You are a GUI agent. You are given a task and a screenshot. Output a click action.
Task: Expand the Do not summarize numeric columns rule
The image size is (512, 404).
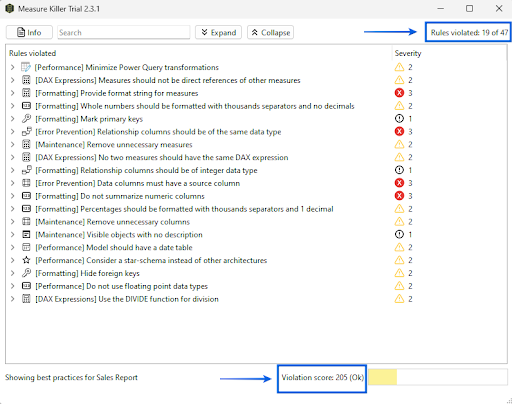pyautogui.click(x=12, y=196)
